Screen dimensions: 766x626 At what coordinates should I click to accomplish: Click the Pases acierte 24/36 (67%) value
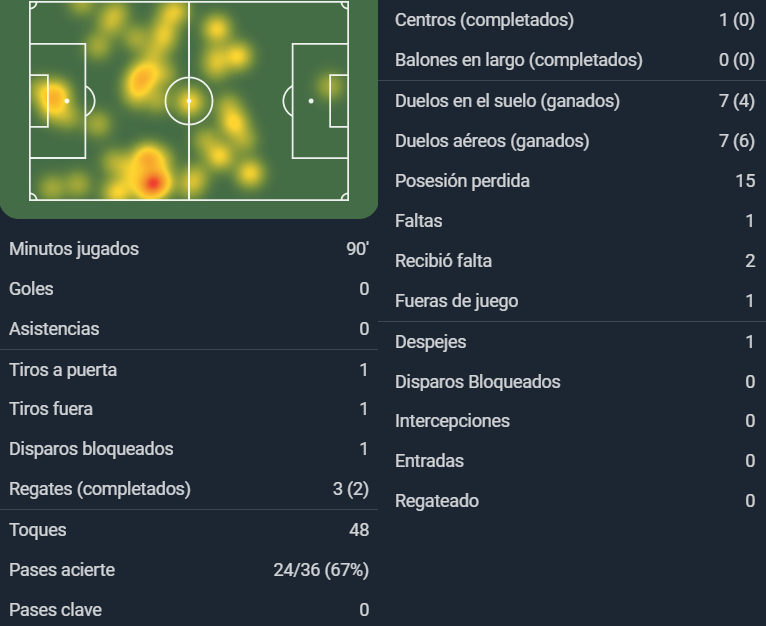321,570
